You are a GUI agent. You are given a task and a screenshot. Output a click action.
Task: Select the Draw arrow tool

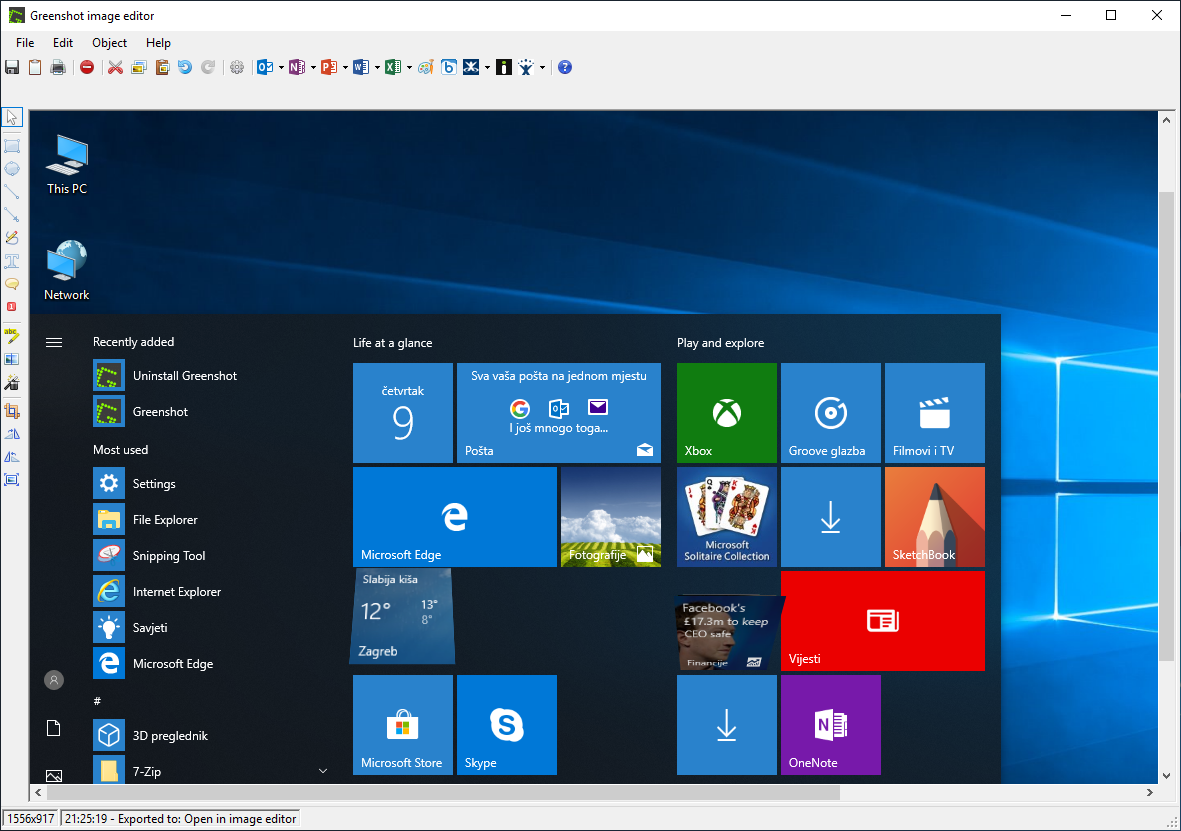[12, 215]
